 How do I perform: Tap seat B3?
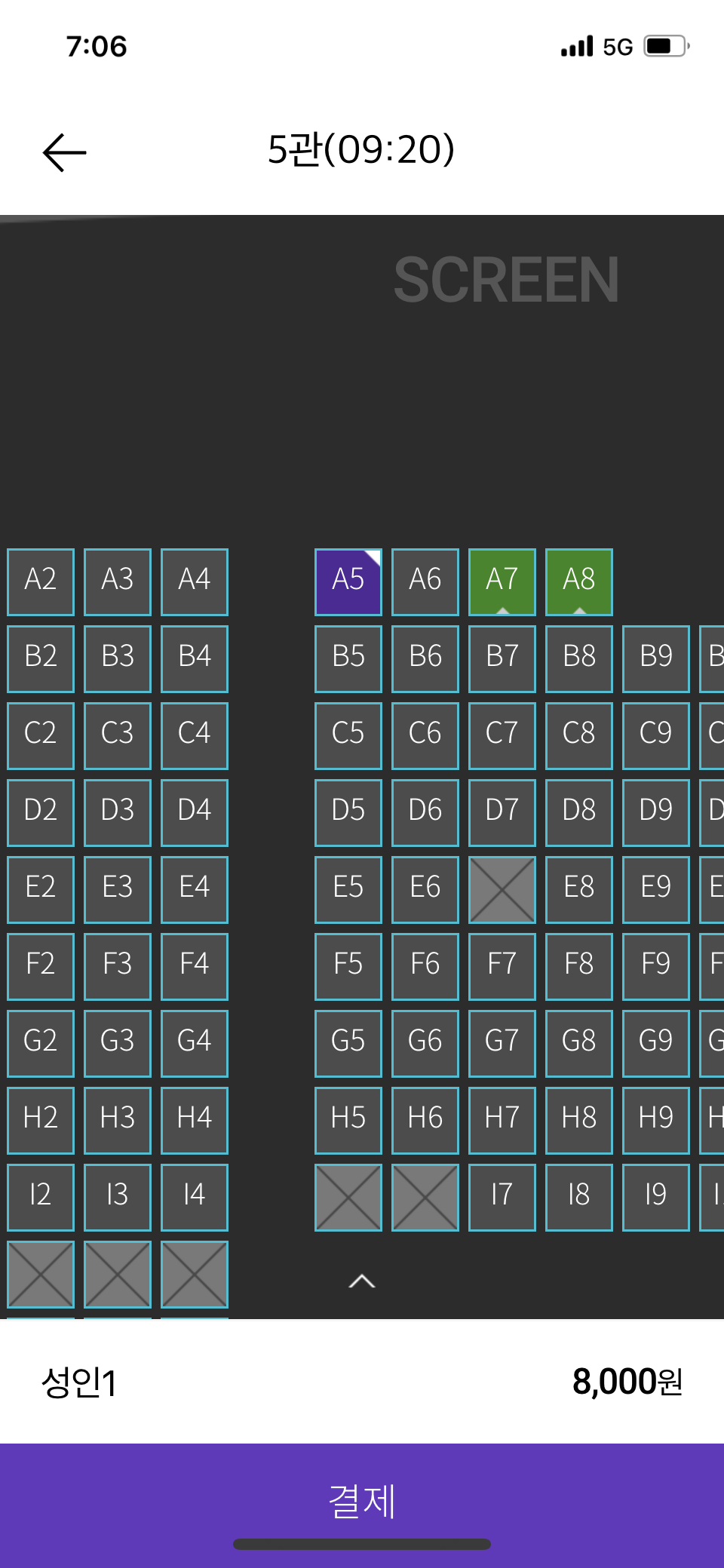click(x=118, y=659)
